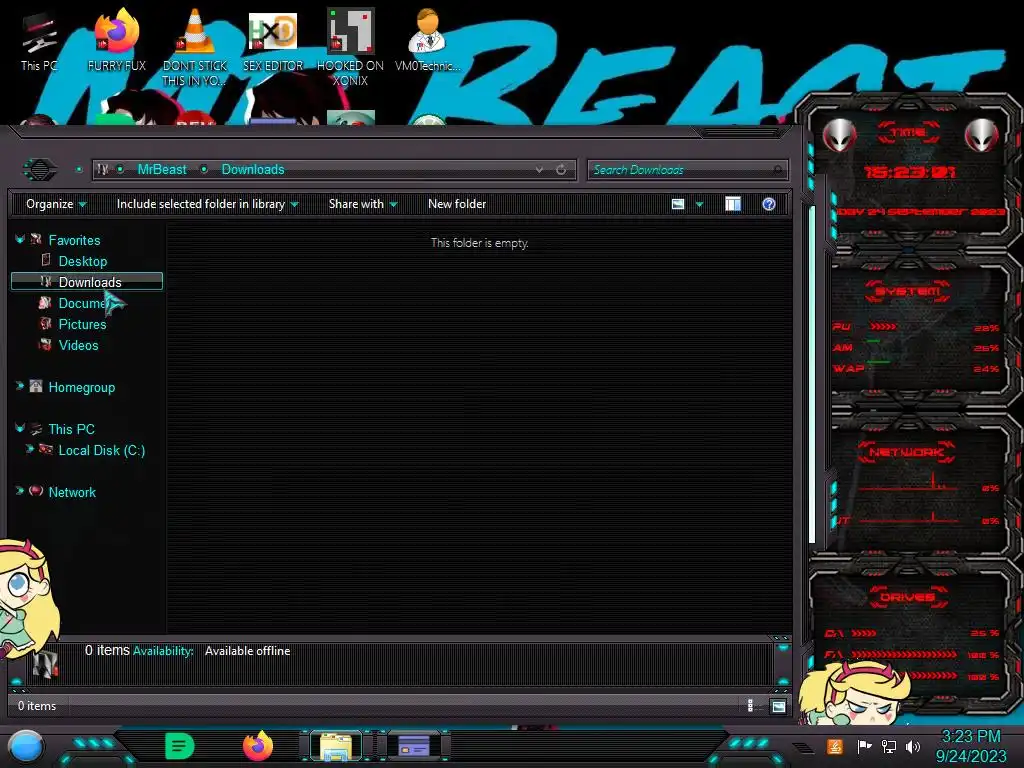Click MrBeast in the address breadcrumb
Image resolution: width=1024 pixels, height=768 pixels.
pyautogui.click(x=162, y=170)
